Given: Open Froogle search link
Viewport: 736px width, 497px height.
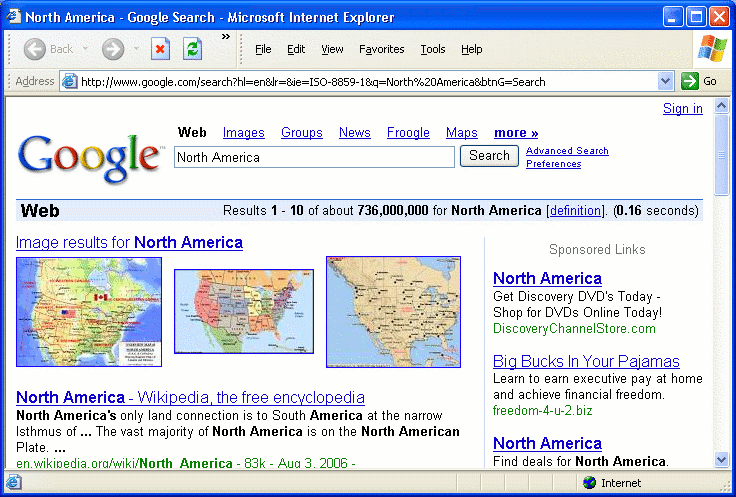Looking at the screenshot, I should coord(408,133).
